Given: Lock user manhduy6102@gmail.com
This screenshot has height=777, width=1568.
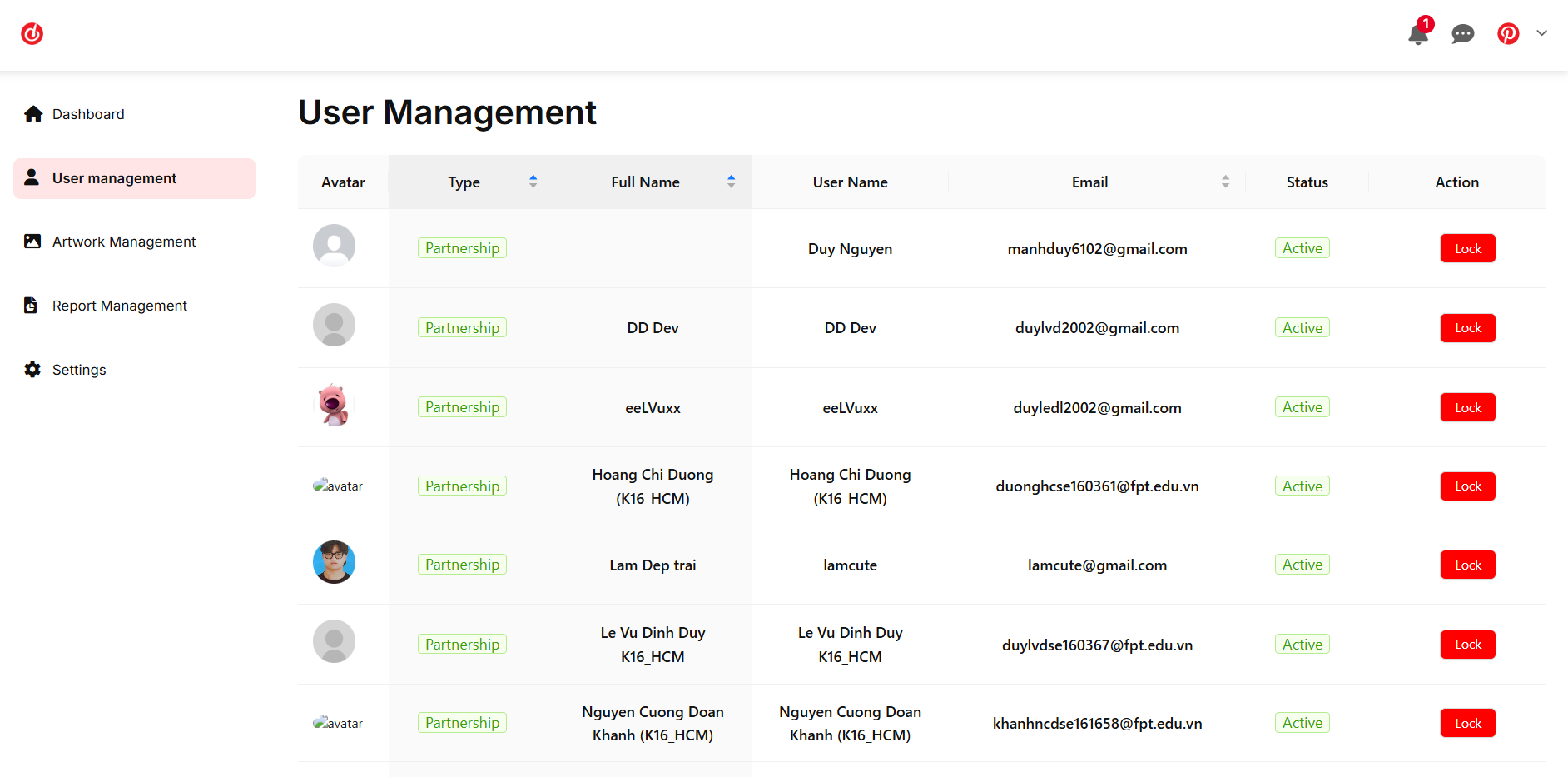Looking at the screenshot, I should point(1467,248).
